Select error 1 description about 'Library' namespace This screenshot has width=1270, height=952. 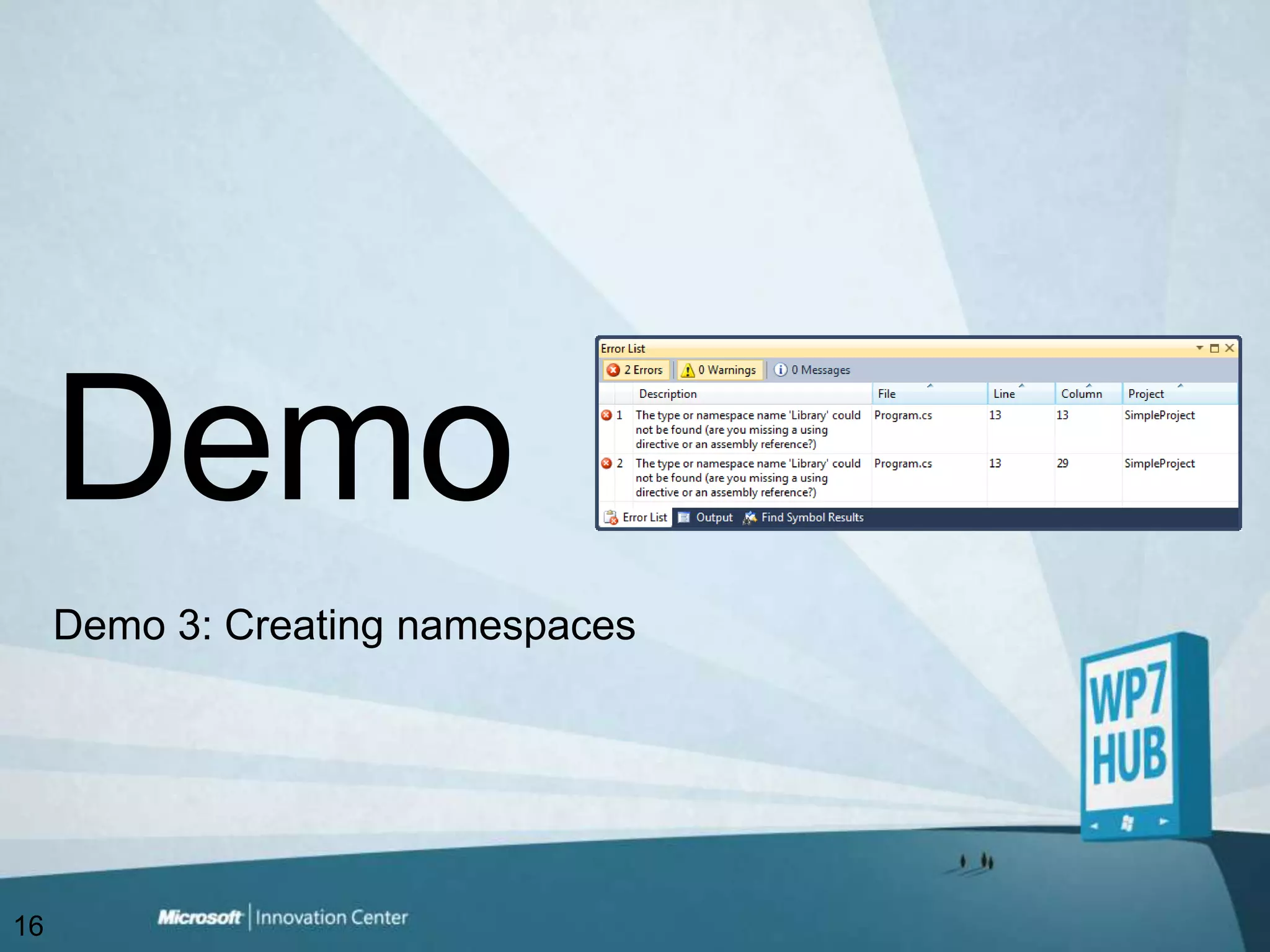coord(748,430)
